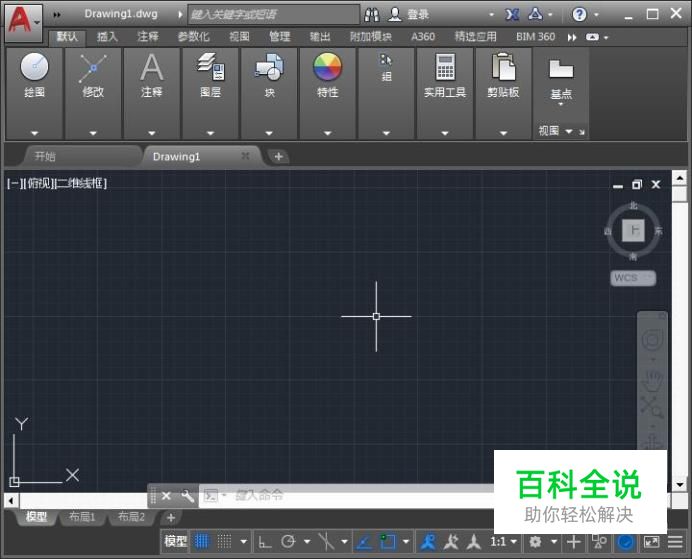Switch to the 默认 ribbon tab

coord(67,37)
